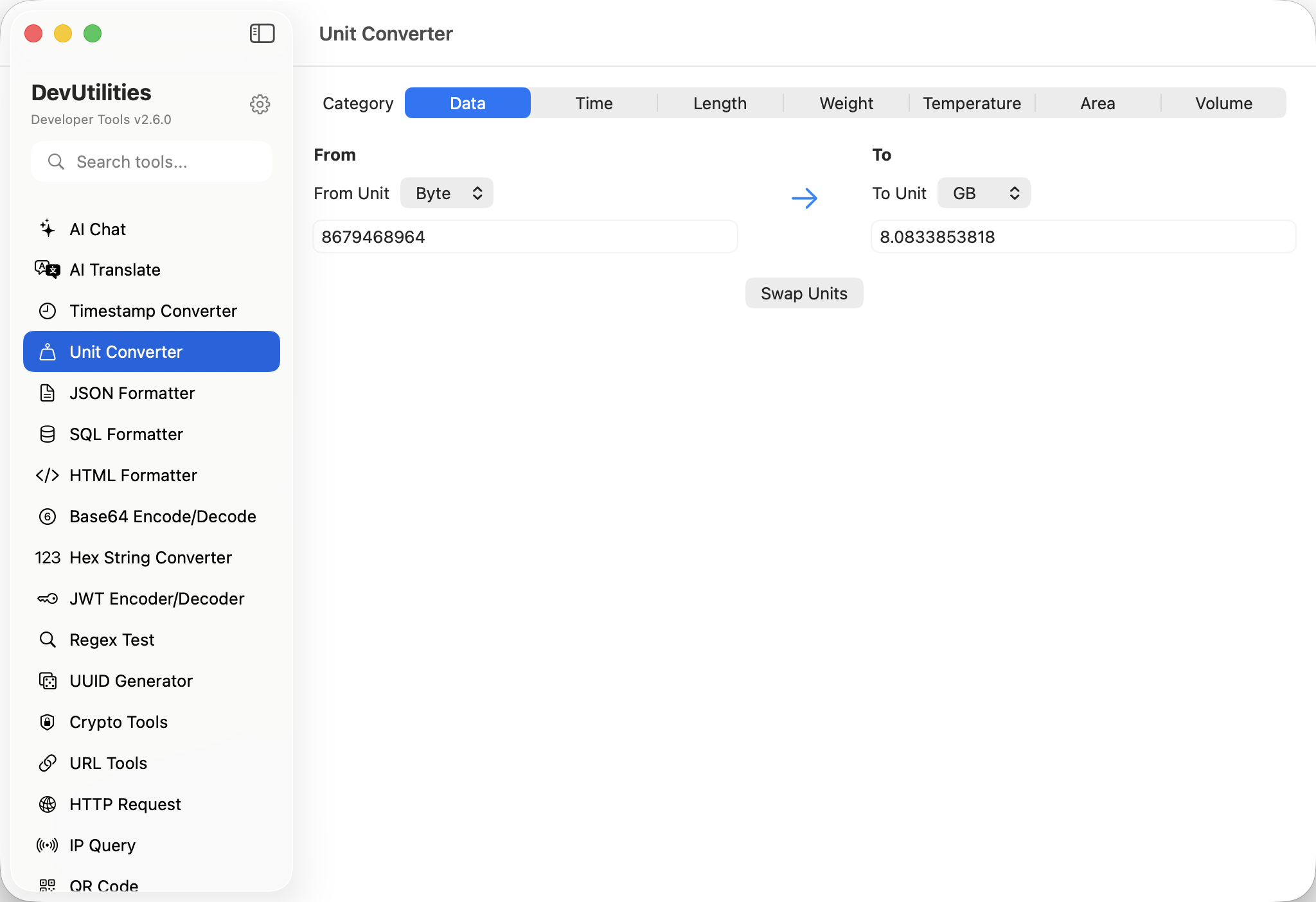Open the AI Chat tool
Screen dimensions: 1316x902
[98, 229]
